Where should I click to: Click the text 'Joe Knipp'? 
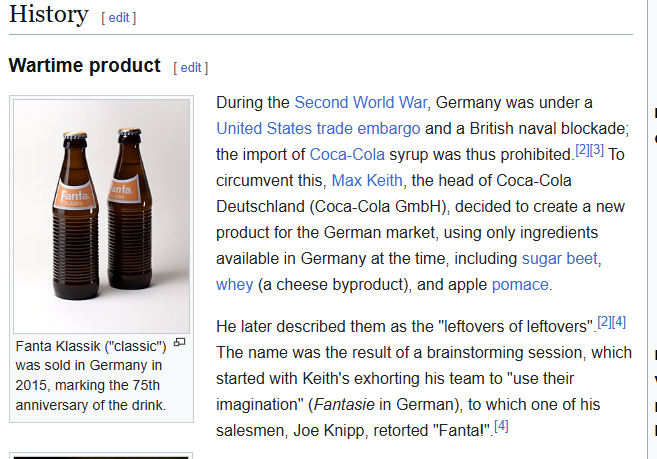(x=328, y=430)
